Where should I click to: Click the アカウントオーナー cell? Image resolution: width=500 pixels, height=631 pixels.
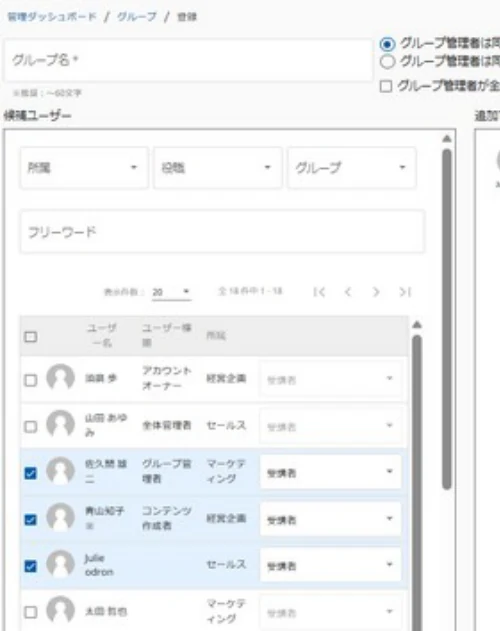[x=166, y=378]
